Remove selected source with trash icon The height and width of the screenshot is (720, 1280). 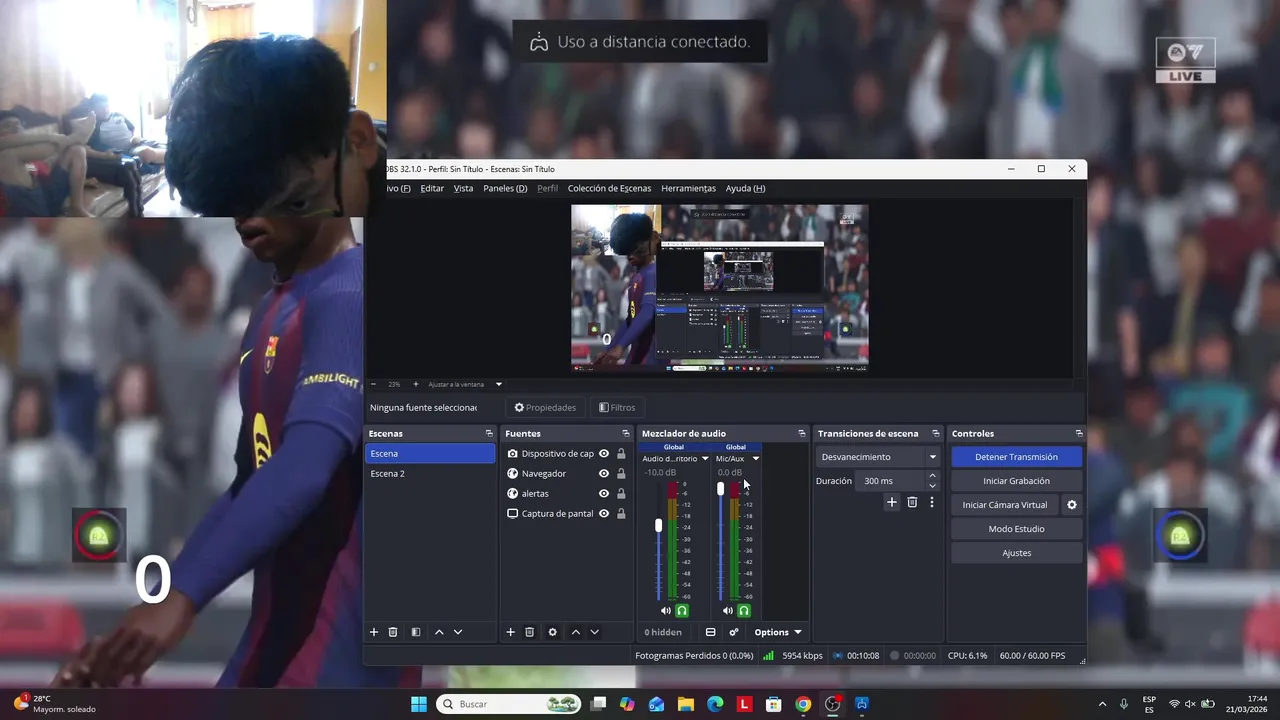[530, 632]
